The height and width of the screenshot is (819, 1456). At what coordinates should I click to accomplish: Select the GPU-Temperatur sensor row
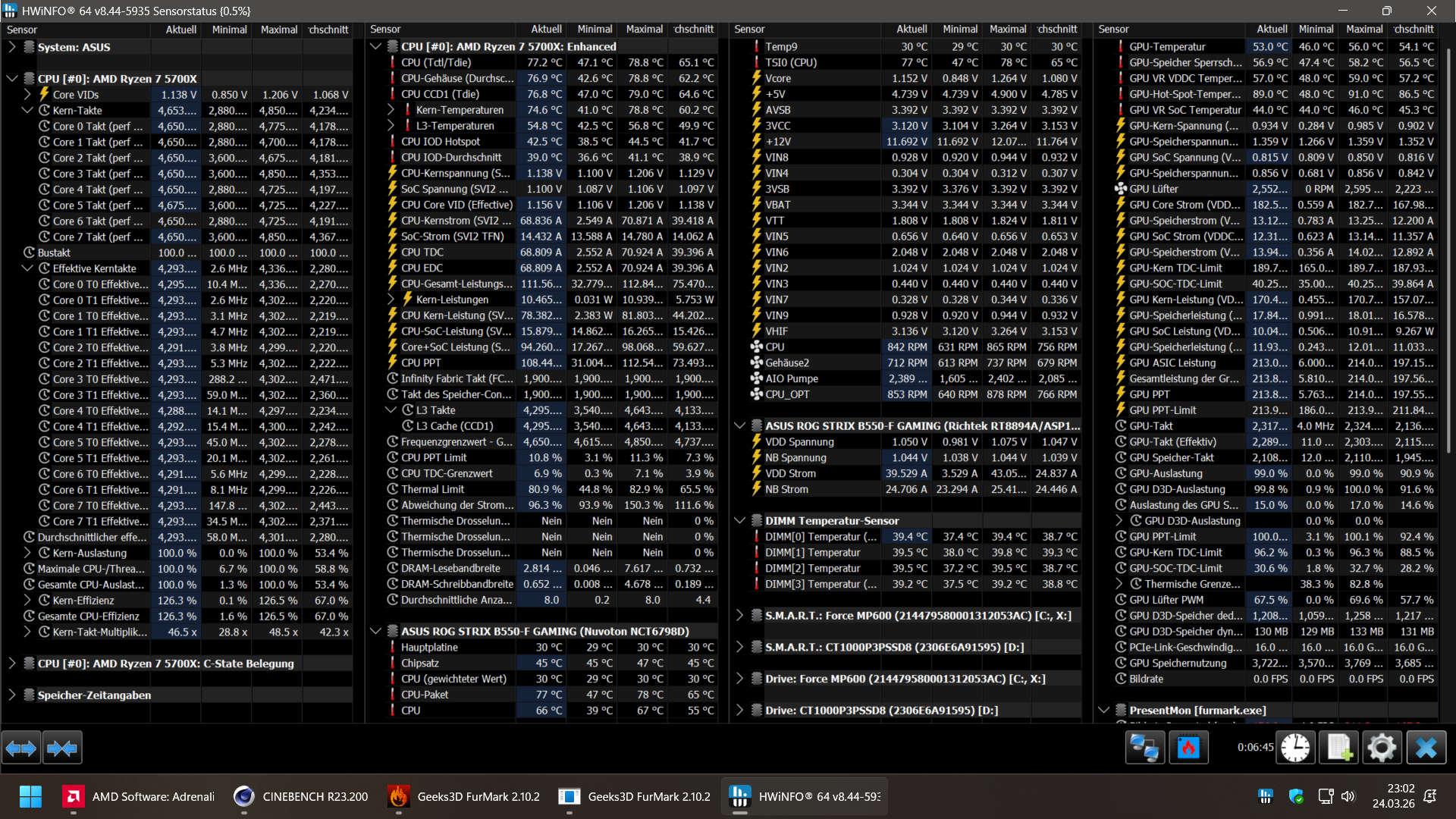pos(1167,47)
